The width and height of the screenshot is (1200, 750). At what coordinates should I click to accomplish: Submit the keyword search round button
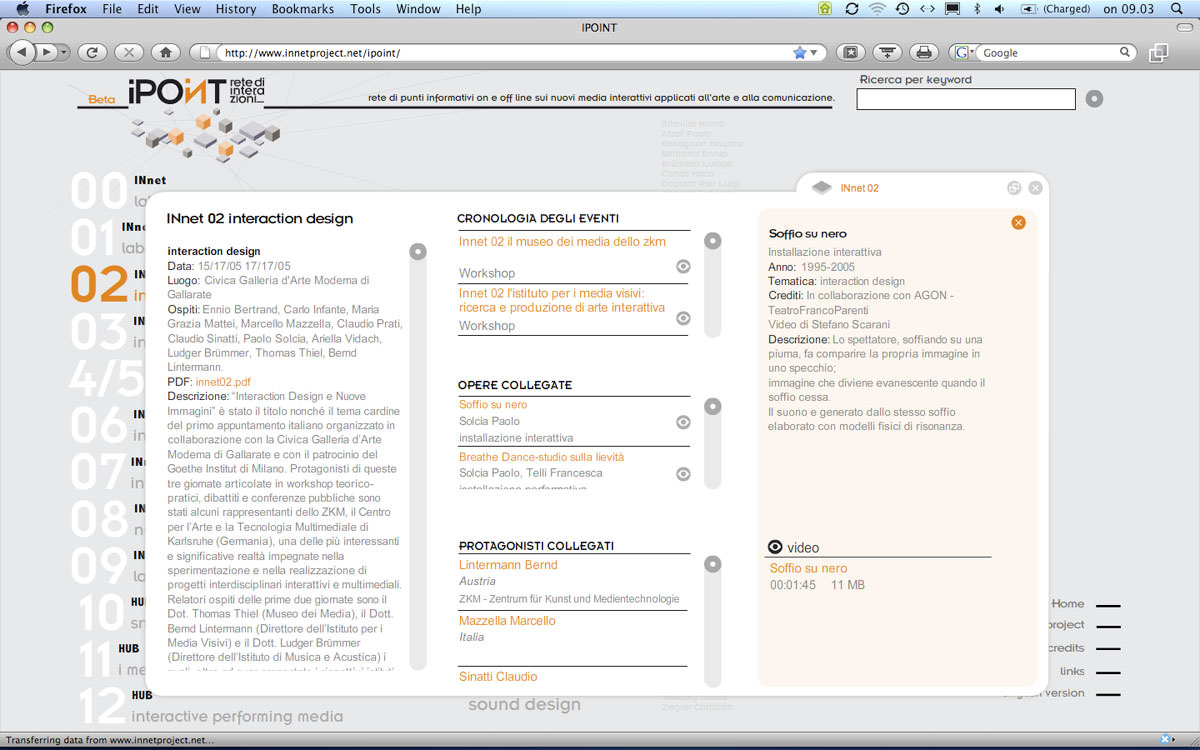coord(1094,99)
